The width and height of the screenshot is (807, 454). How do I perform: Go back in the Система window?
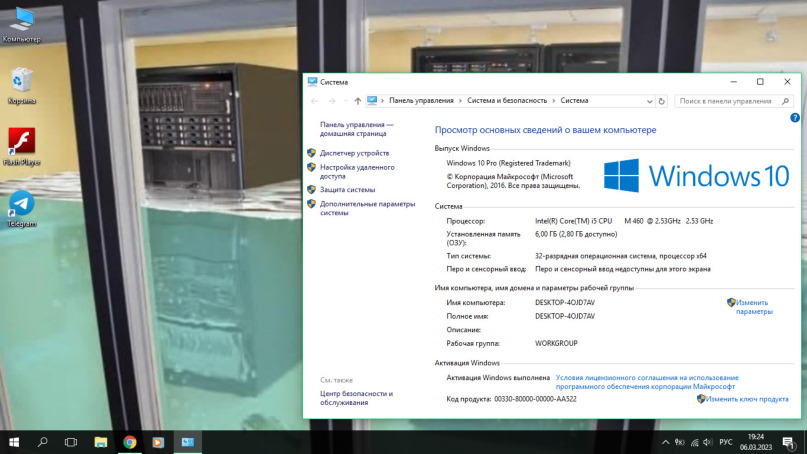pyautogui.click(x=314, y=101)
